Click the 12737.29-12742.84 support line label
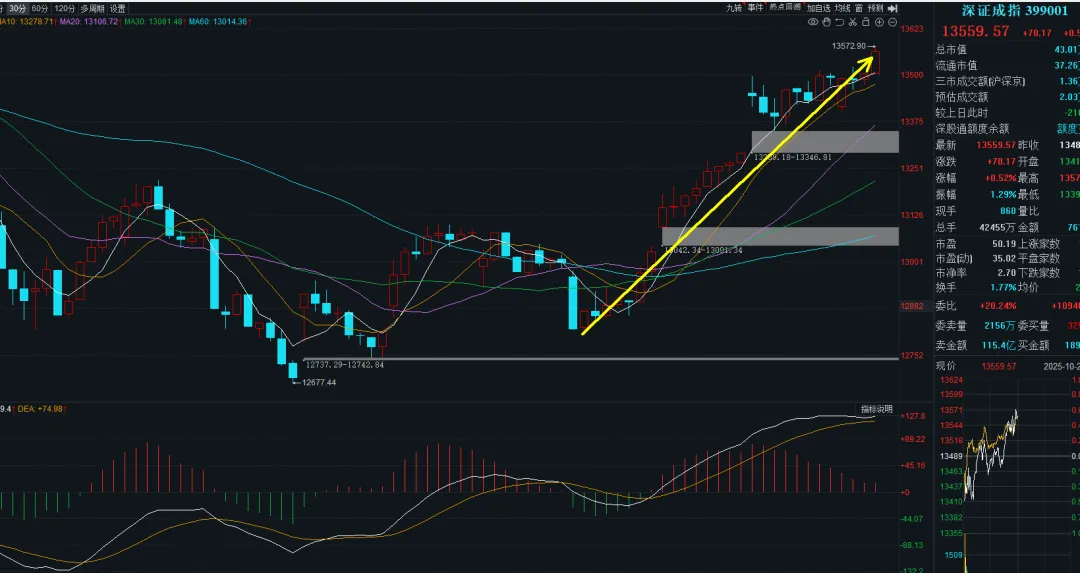This screenshot has height=573, width=1080. point(344,364)
